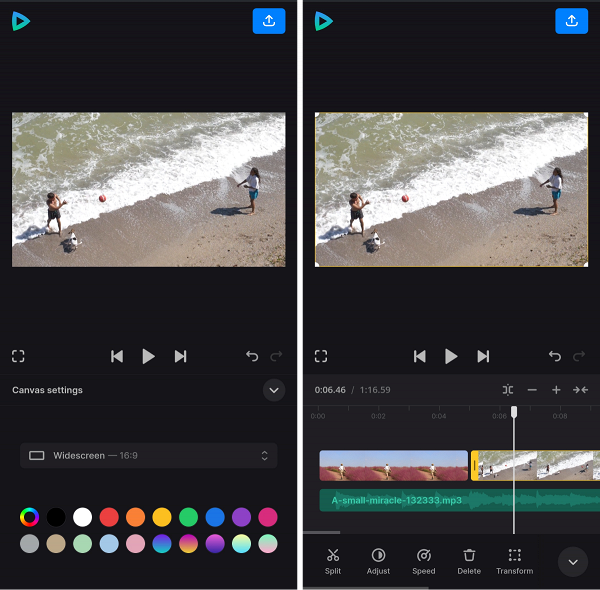Skip to previous clip in the right panel

(419, 356)
